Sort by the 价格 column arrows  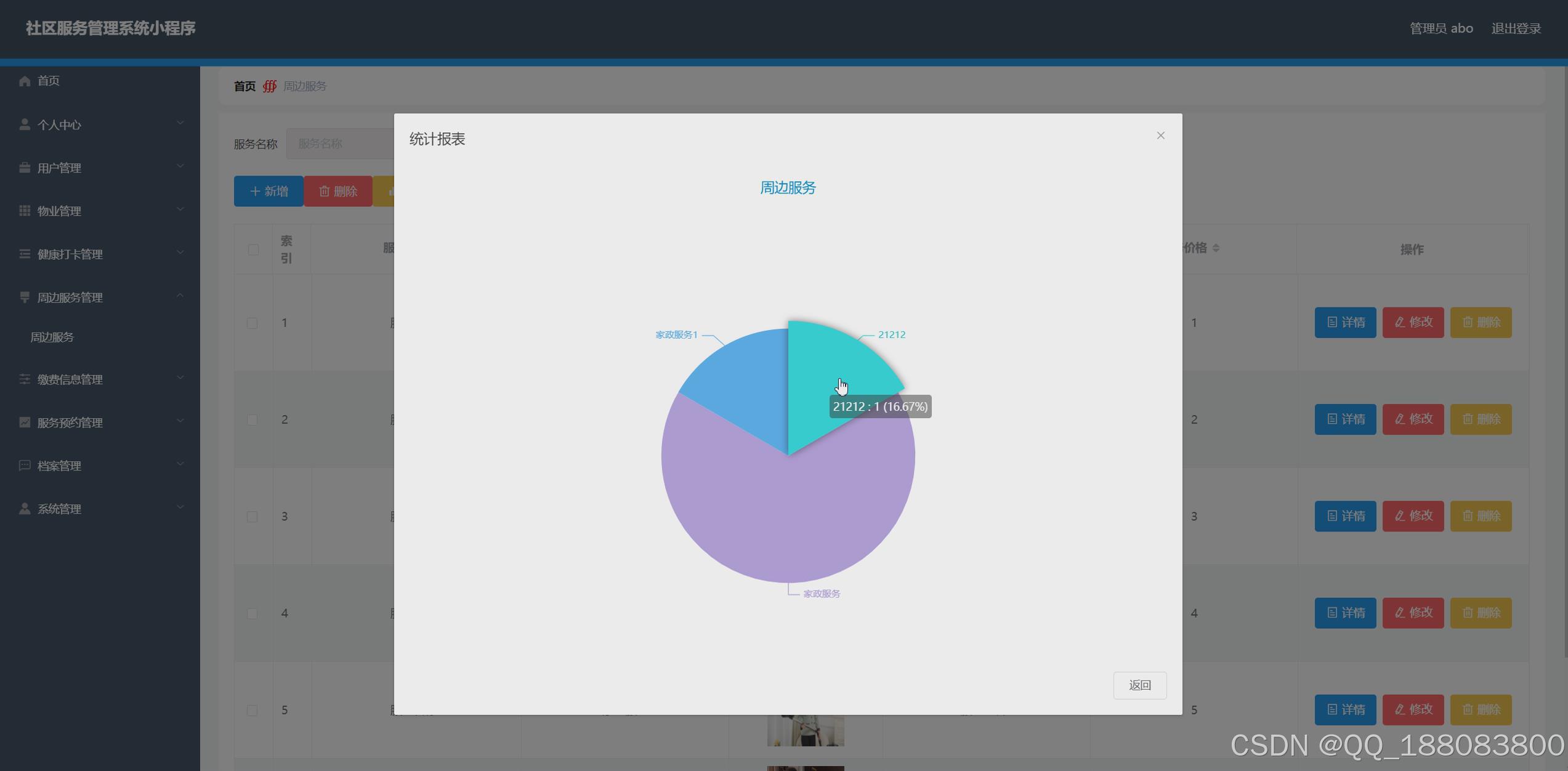coord(1216,248)
